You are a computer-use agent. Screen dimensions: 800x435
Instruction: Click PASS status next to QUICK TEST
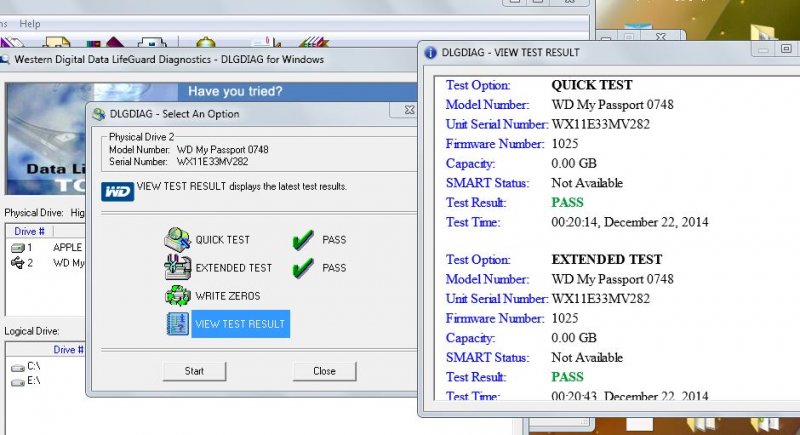[x=334, y=240]
